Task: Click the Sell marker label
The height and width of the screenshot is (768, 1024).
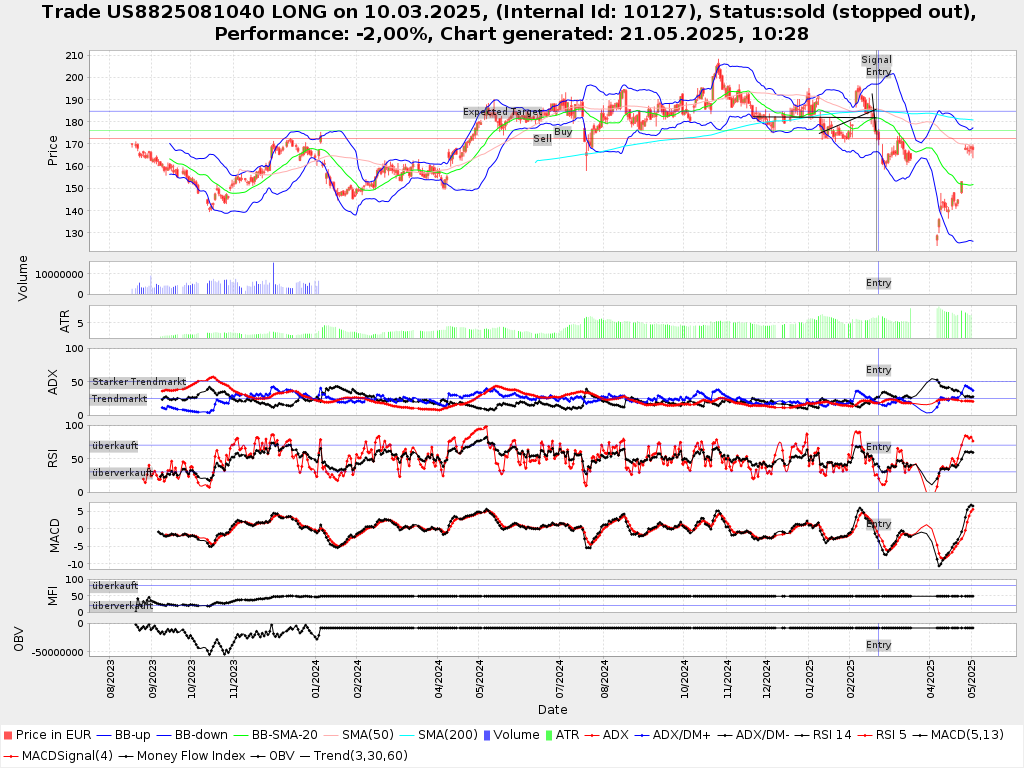Action: [x=542, y=139]
